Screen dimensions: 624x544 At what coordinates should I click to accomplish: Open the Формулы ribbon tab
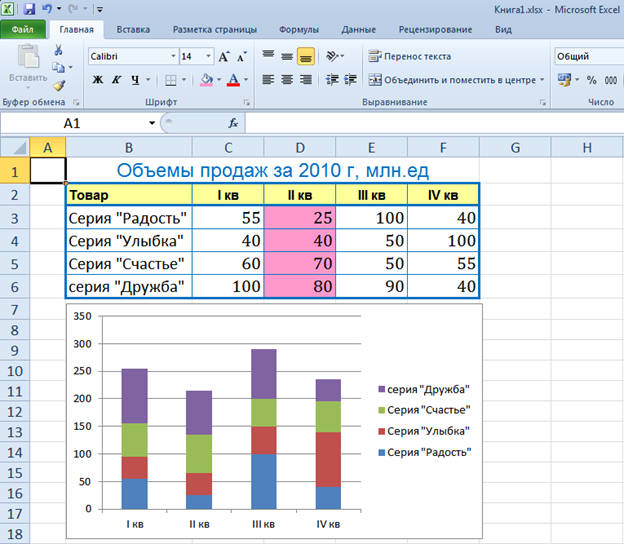[x=299, y=30]
